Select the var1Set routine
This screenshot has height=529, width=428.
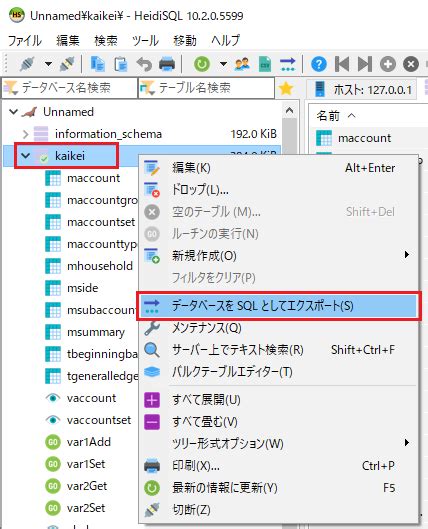86,464
